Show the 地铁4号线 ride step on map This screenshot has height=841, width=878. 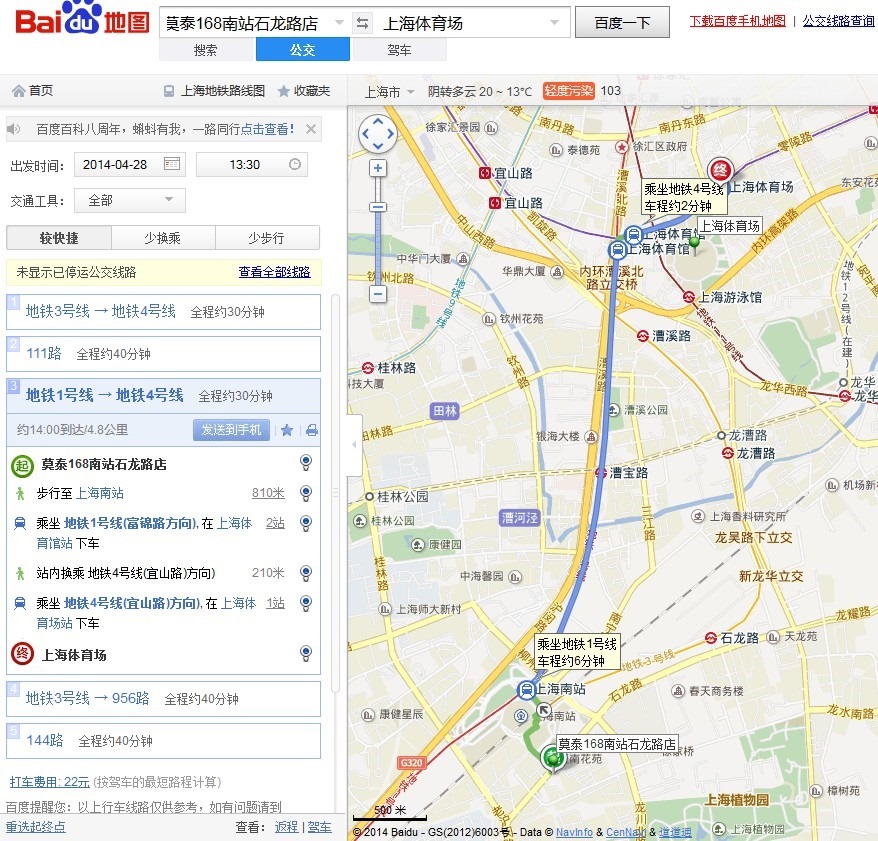[x=306, y=603]
